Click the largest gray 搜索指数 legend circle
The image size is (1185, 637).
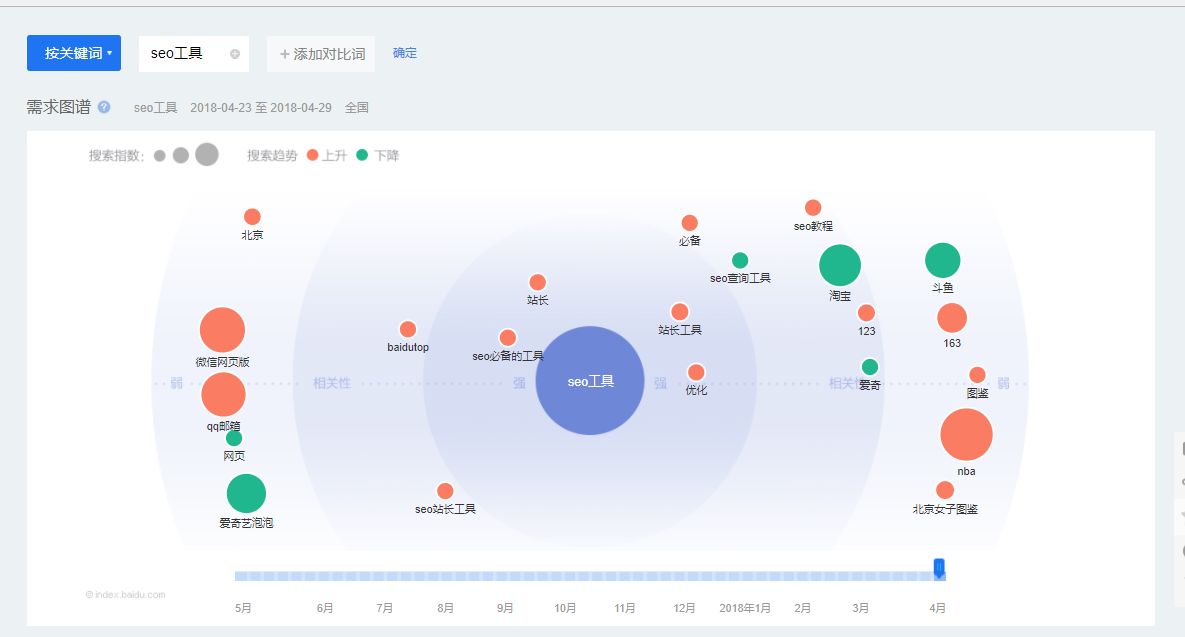click(207, 154)
